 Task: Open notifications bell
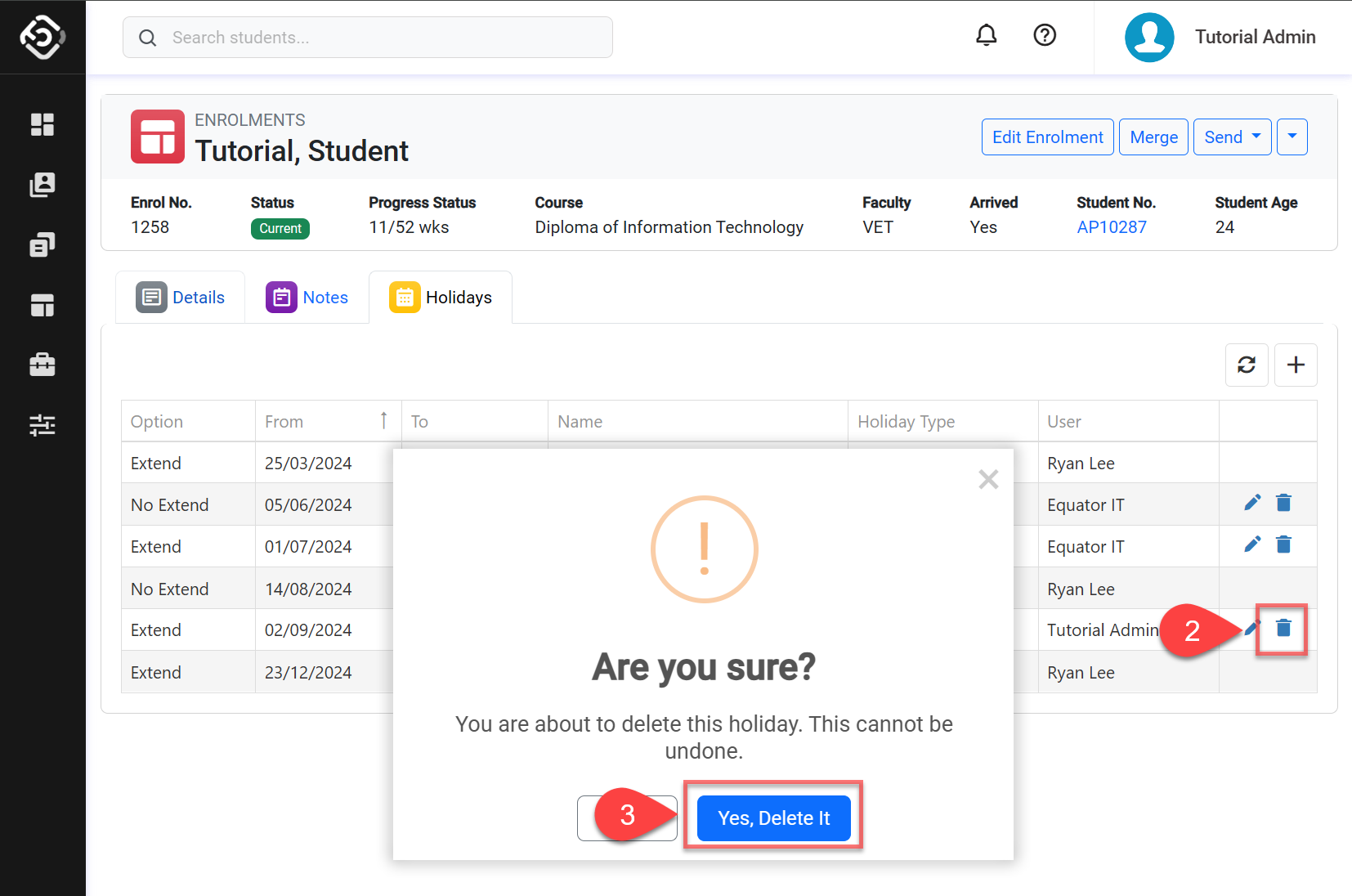click(x=987, y=35)
